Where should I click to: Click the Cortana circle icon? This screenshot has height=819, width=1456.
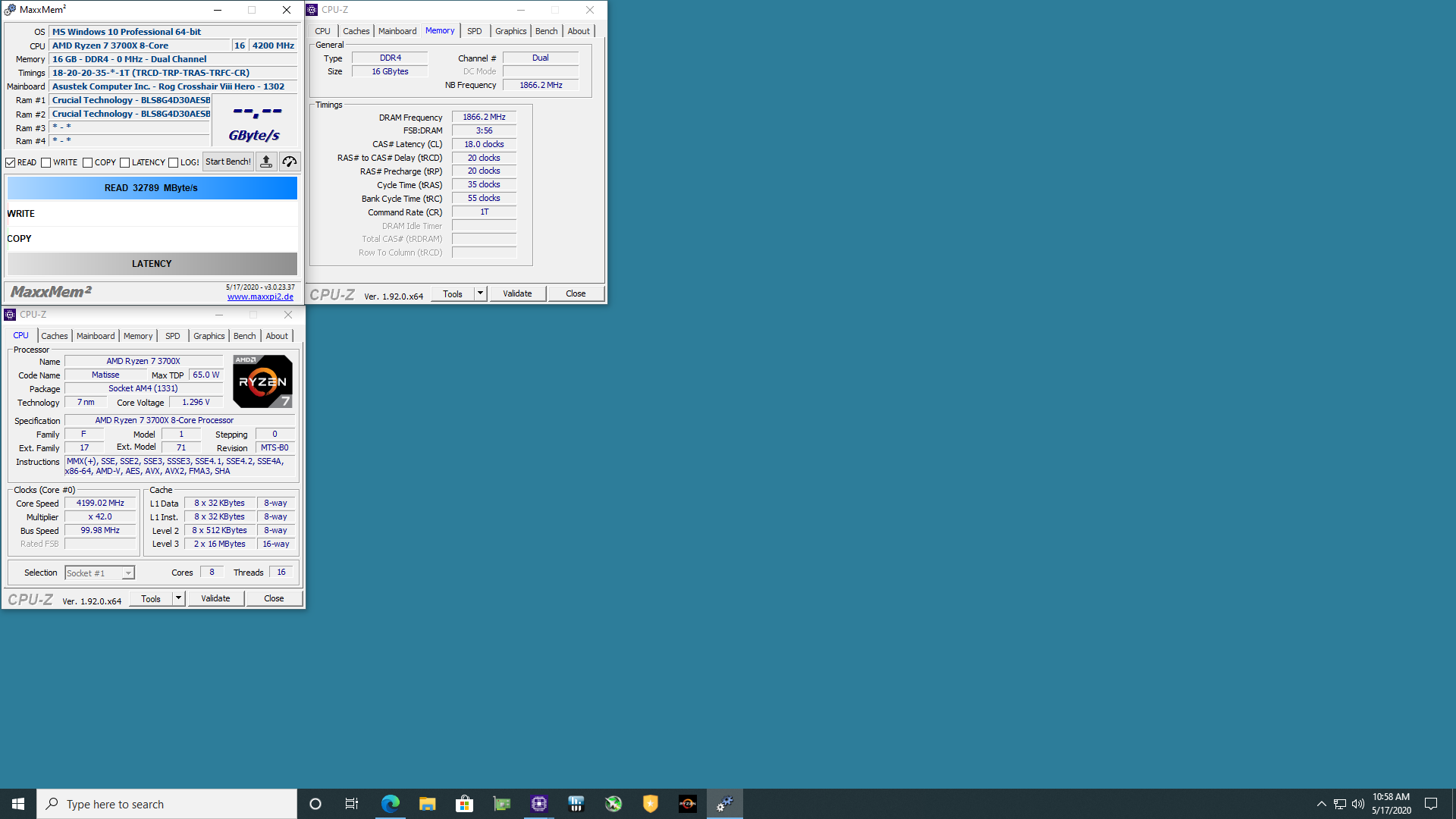click(x=315, y=804)
